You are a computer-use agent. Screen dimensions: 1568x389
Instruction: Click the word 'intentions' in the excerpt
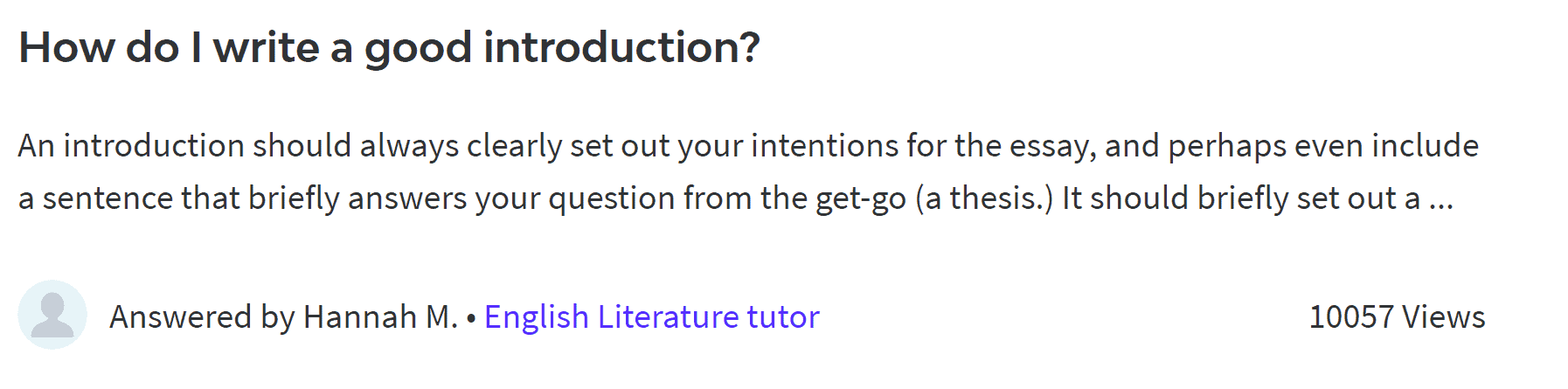click(x=824, y=146)
